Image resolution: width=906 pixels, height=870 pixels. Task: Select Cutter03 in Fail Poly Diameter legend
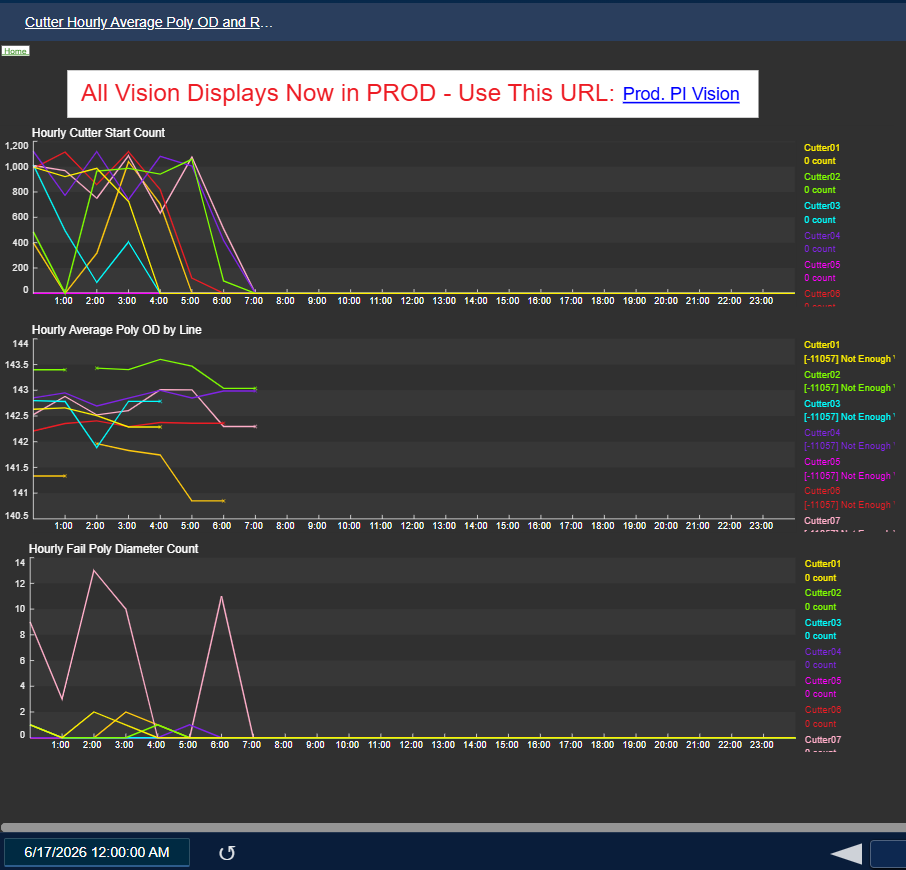[x=822, y=623]
